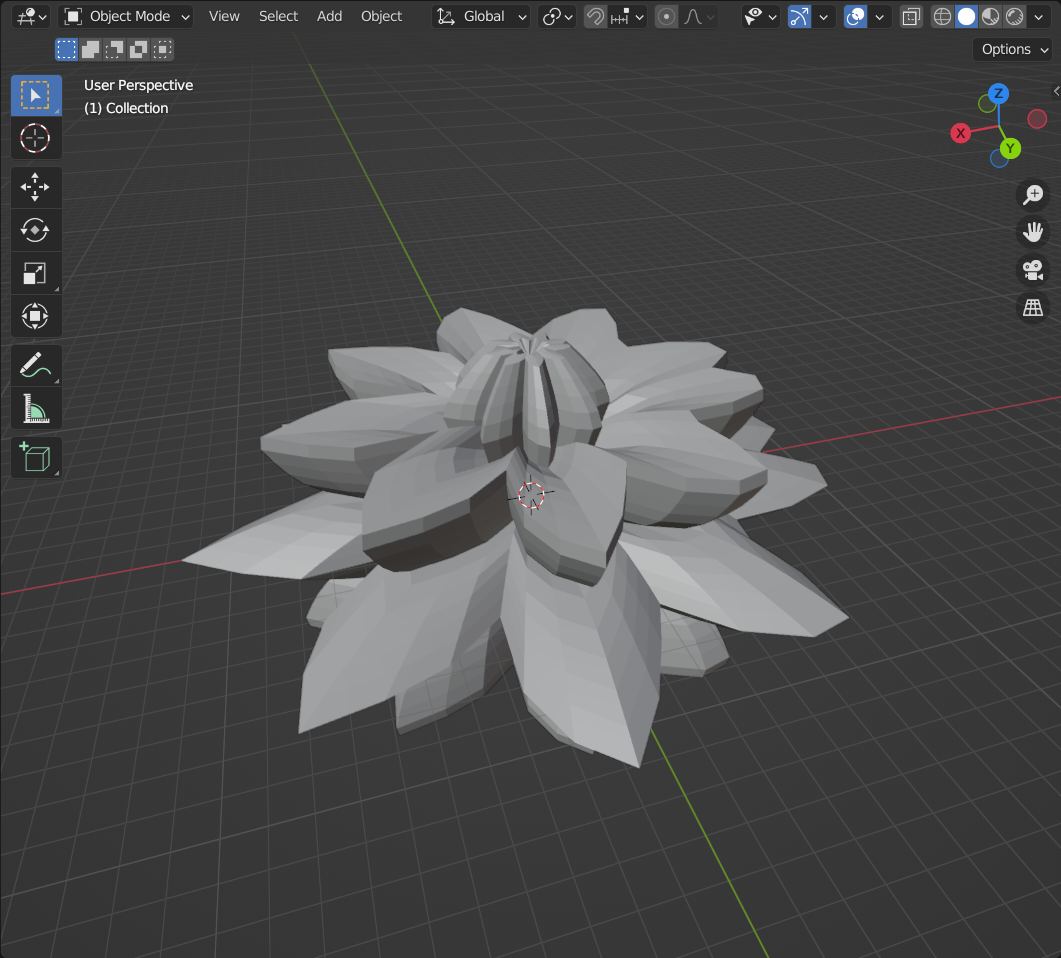Set selection mode to subtract

tap(114, 49)
